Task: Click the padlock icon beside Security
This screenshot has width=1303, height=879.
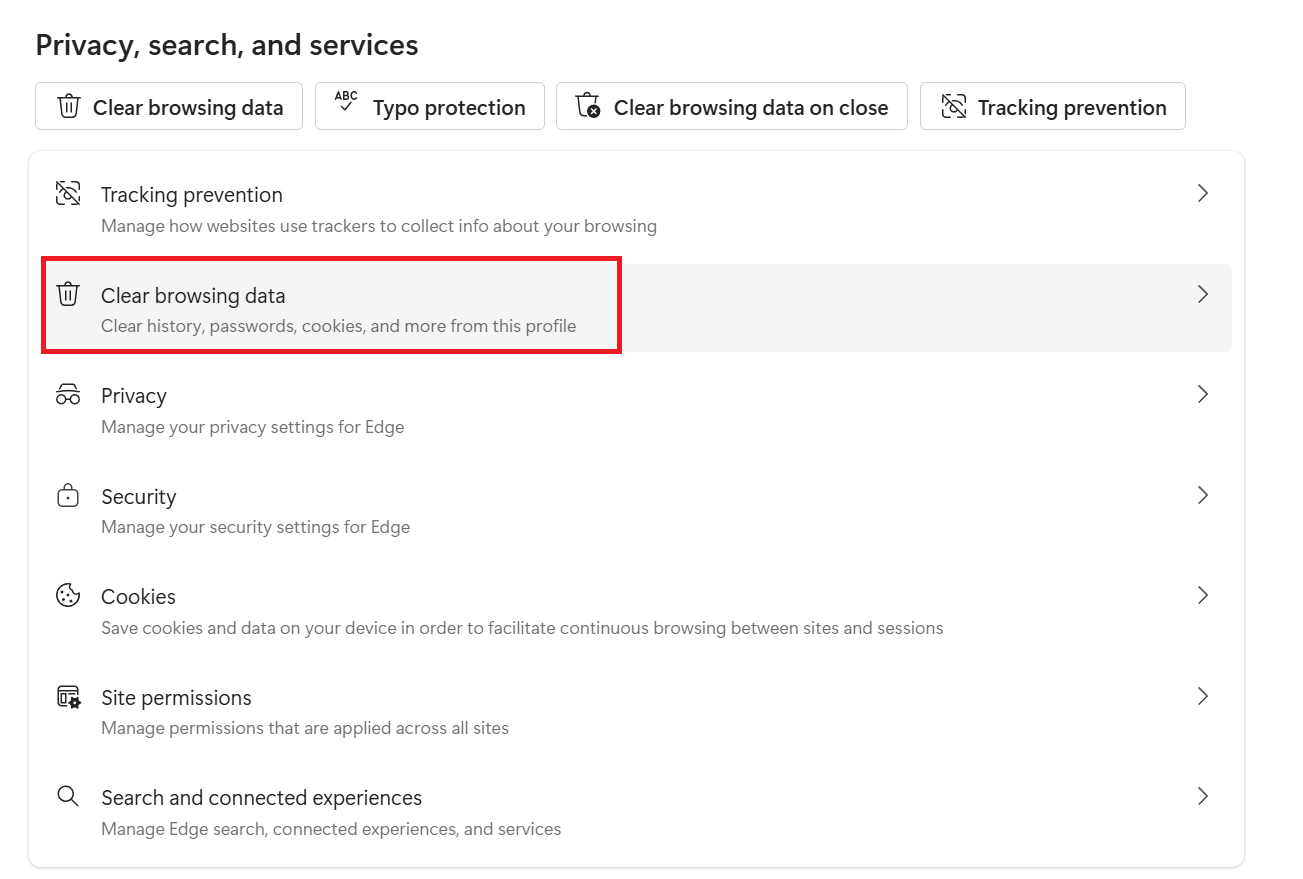Action: pos(68,496)
